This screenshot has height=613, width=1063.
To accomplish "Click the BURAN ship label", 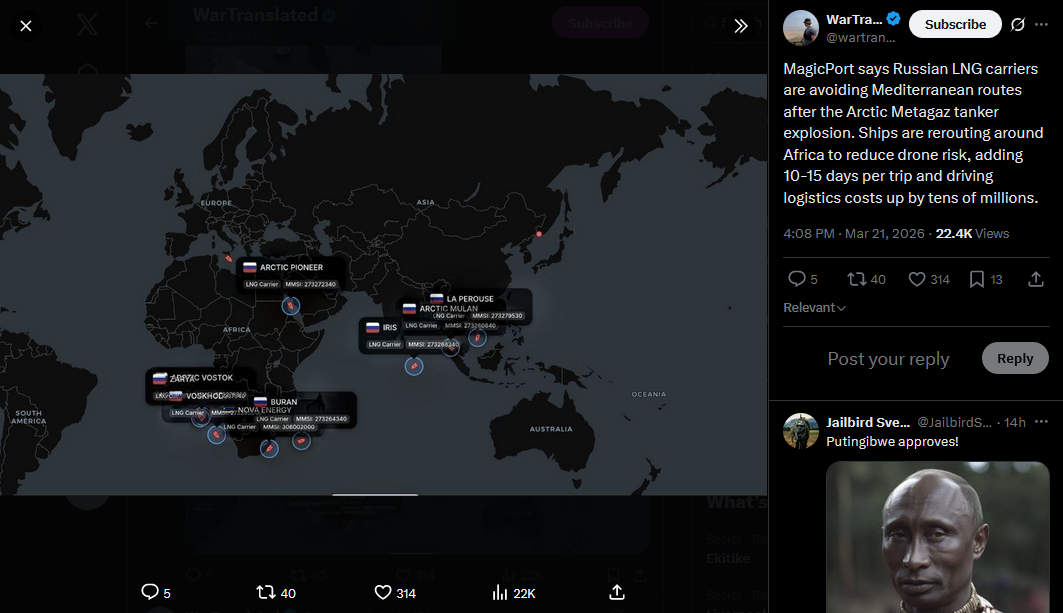I will click(x=283, y=402).
